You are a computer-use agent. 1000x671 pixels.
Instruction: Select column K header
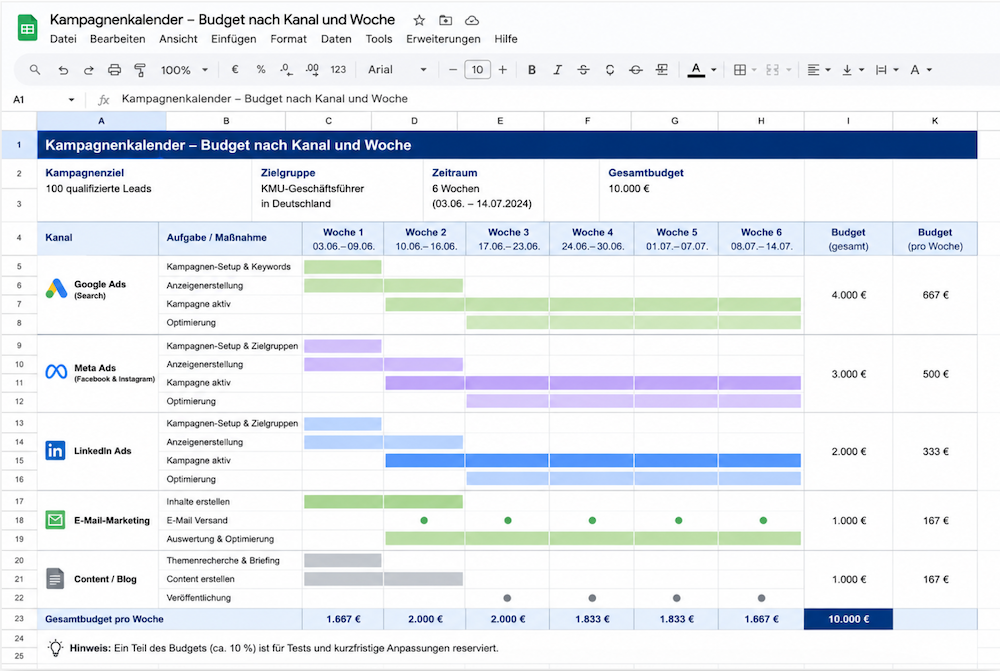click(x=934, y=121)
